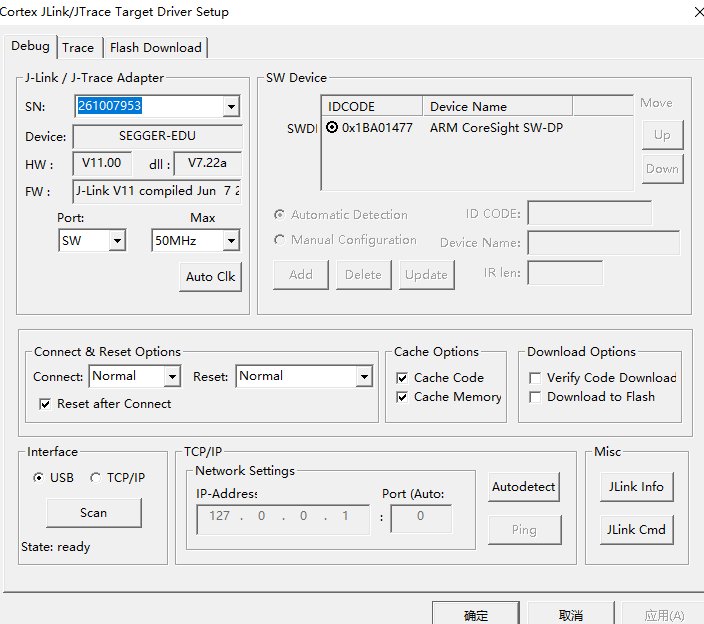The width and height of the screenshot is (704, 624).
Task: Open the Flash Download tab
Action: coord(155,48)
